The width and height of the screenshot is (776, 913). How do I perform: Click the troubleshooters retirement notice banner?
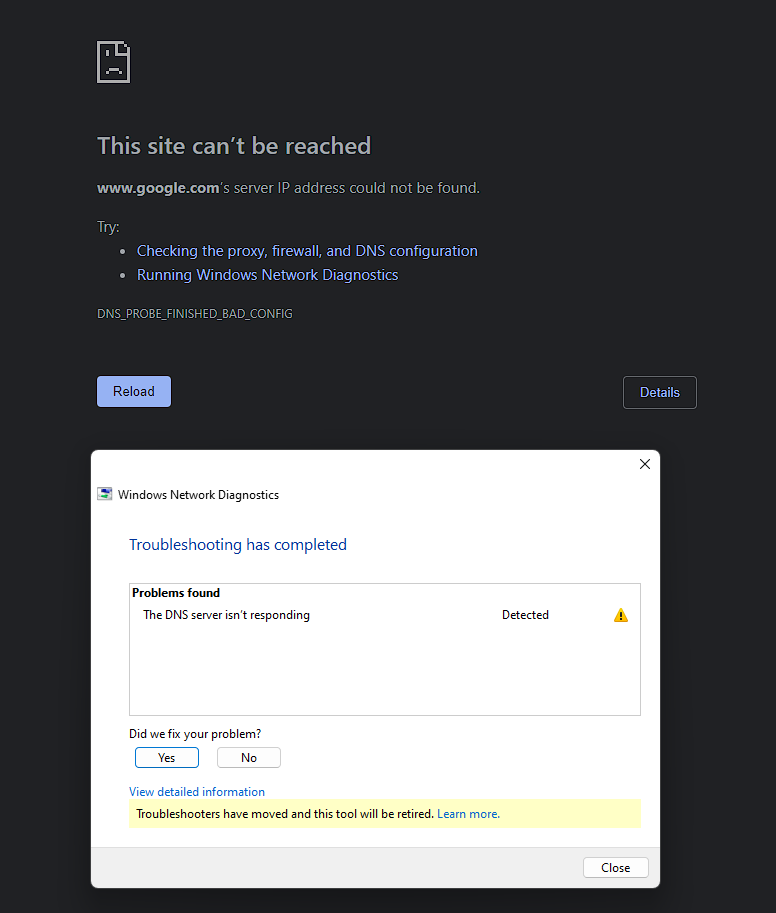(x=385, y=813)
